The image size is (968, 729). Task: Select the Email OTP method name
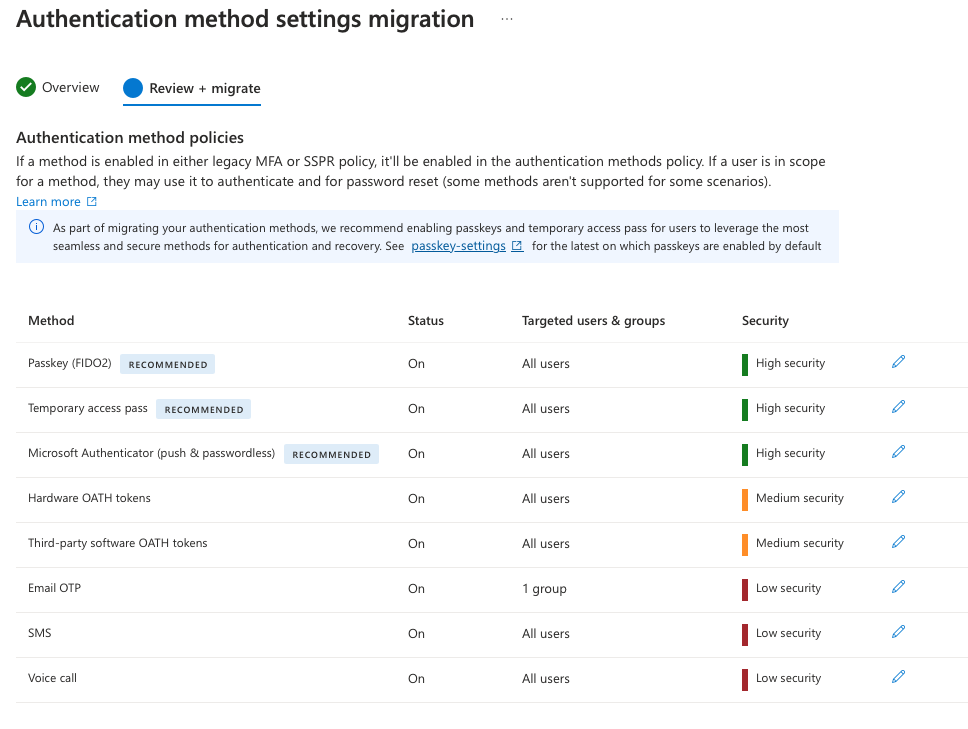click(54, 588)
